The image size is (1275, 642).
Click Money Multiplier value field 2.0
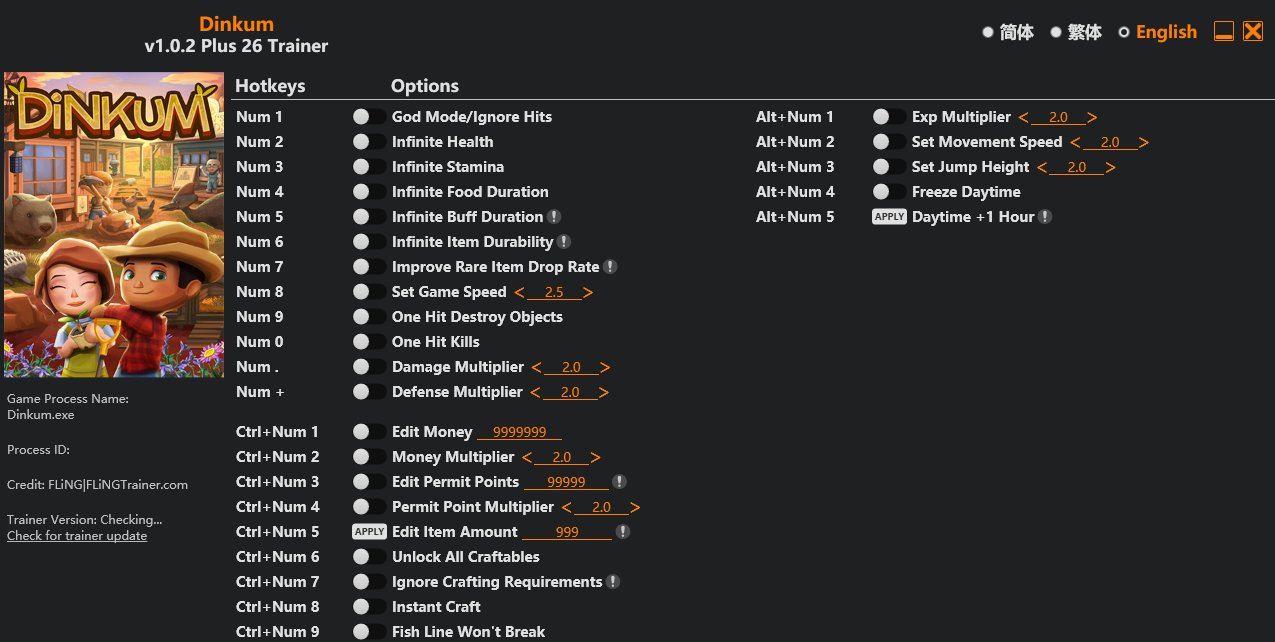[562, 457]
